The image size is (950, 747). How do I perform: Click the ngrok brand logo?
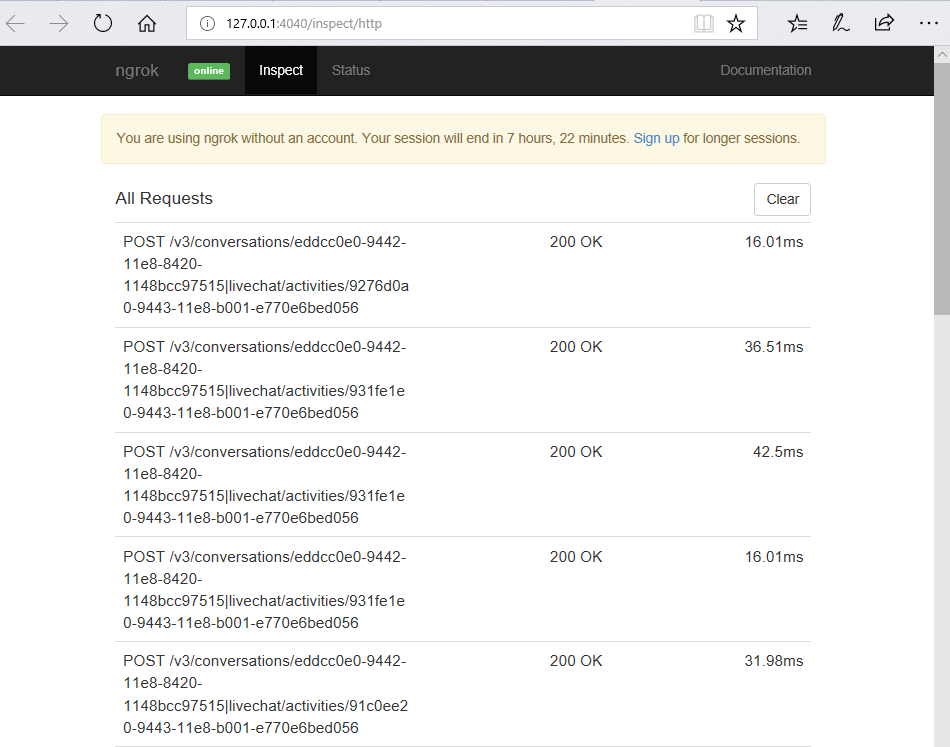pyautogui.click(x=137, y=70)
